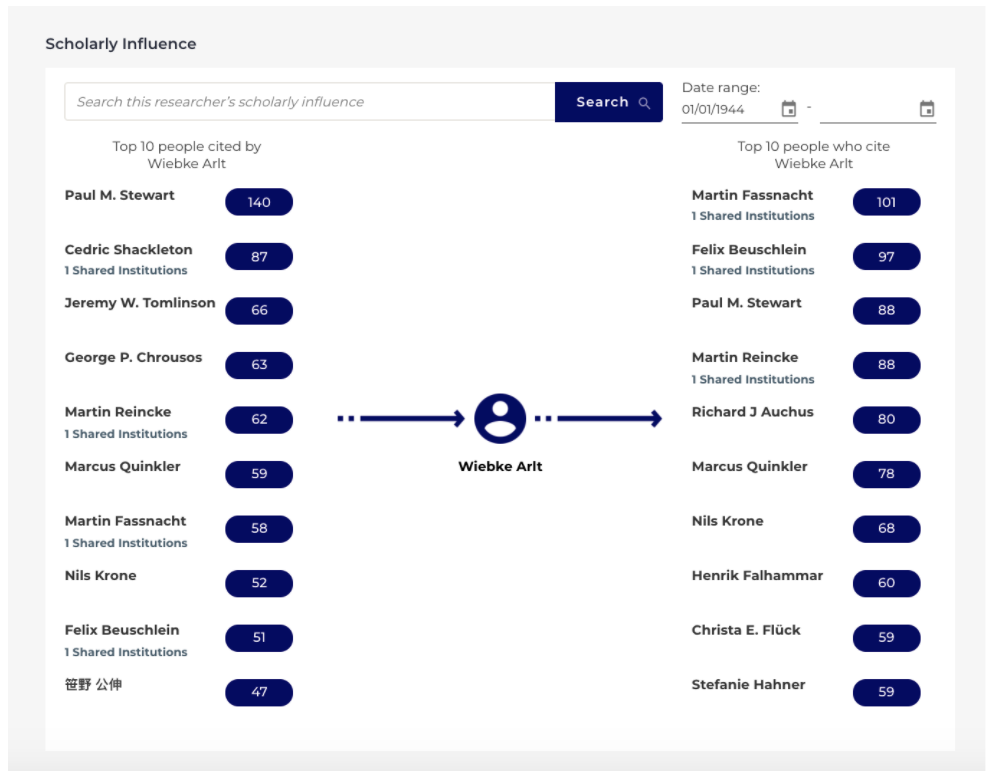Click Shared Institutions under cited Felix Beuschlein
This screenshot has height=778, width=996.
126,652
